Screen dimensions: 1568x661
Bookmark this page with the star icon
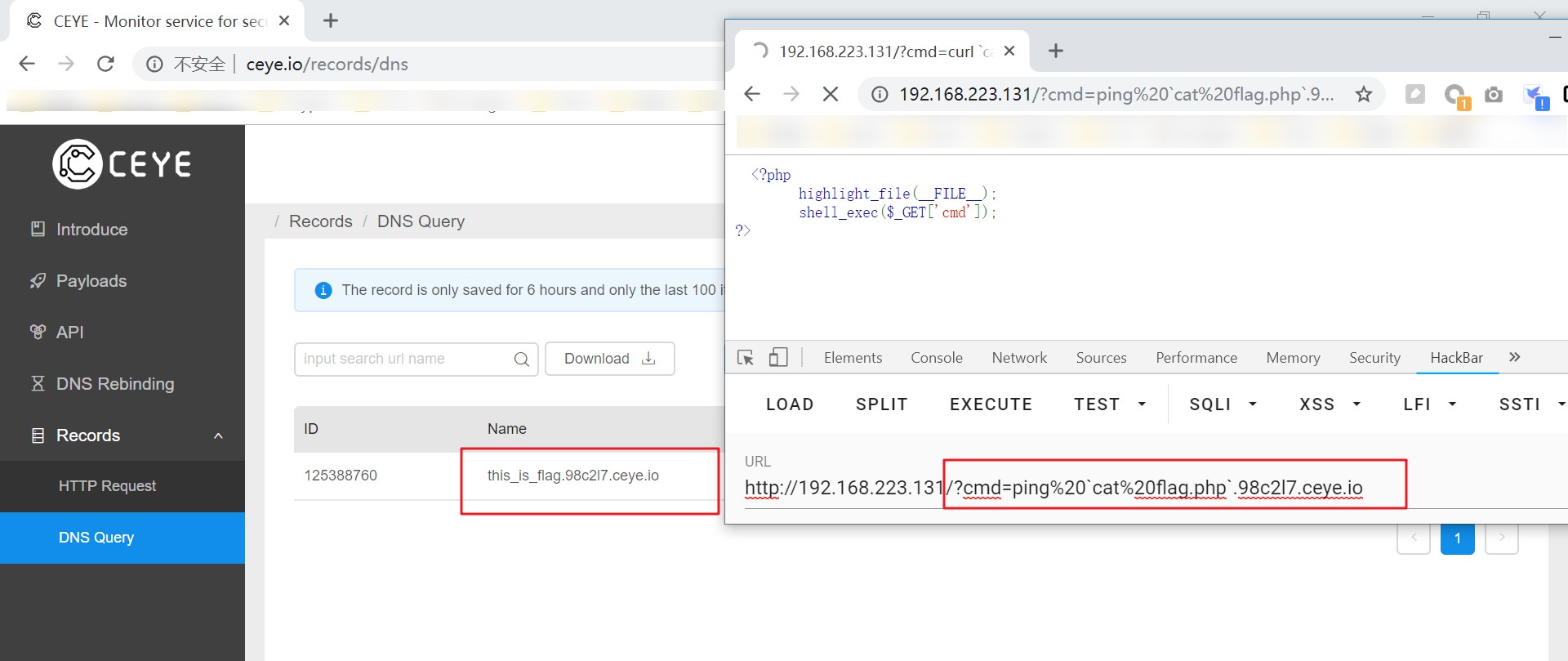click(x=1364, y=94)
